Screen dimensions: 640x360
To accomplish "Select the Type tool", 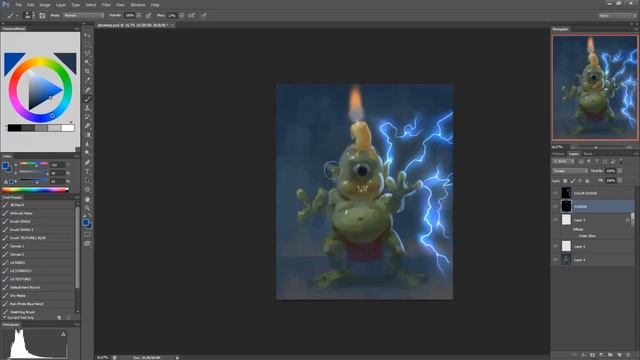I will click(87, 171).
